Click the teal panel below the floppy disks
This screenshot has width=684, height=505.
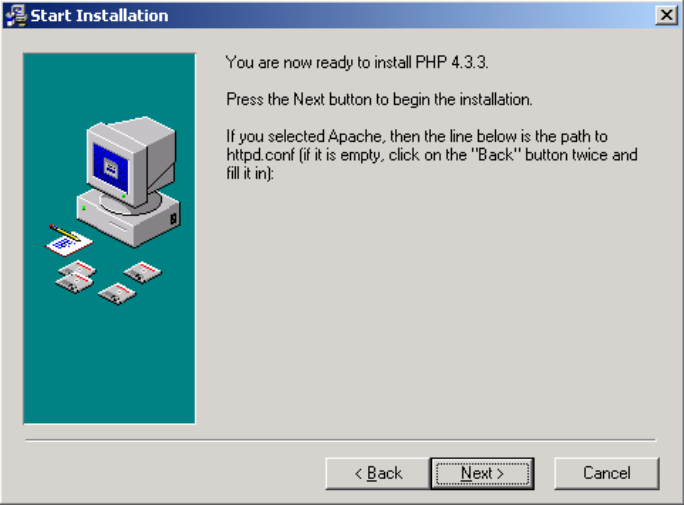[109, 364]
